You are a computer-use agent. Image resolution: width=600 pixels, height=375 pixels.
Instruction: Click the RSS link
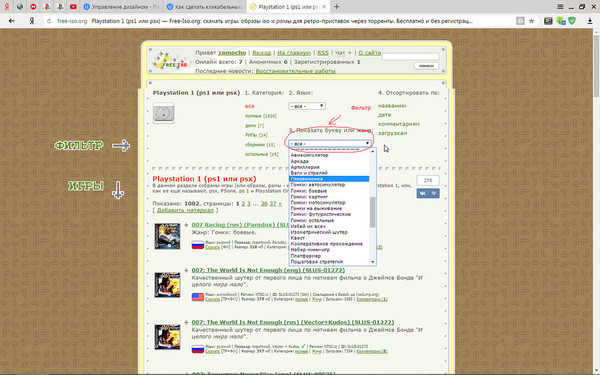(x=323, y=53)
